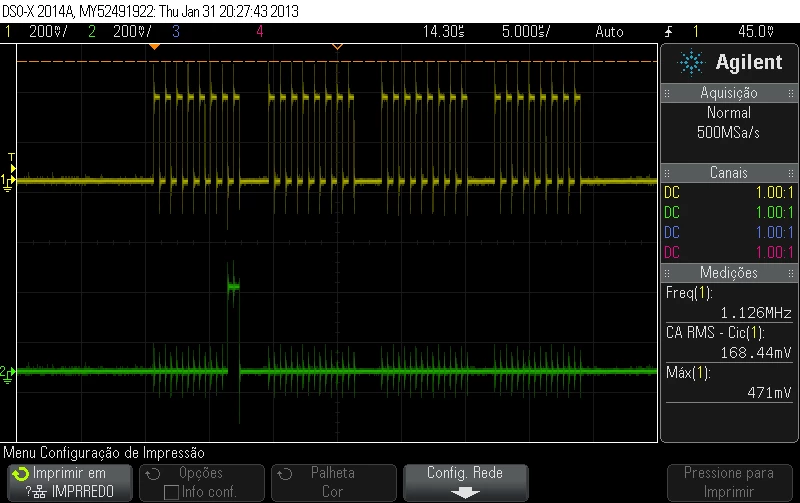Click the 500MSa/s sample rate text

(729, 133)
